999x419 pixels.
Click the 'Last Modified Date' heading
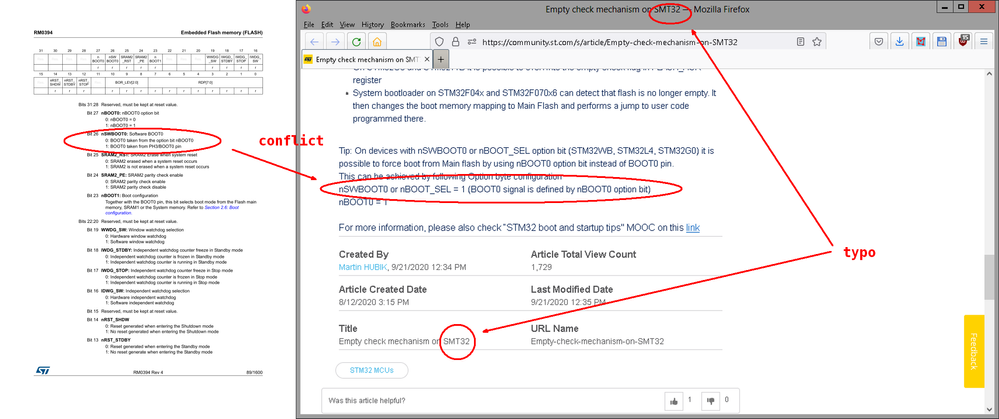(x=572, y=289)
